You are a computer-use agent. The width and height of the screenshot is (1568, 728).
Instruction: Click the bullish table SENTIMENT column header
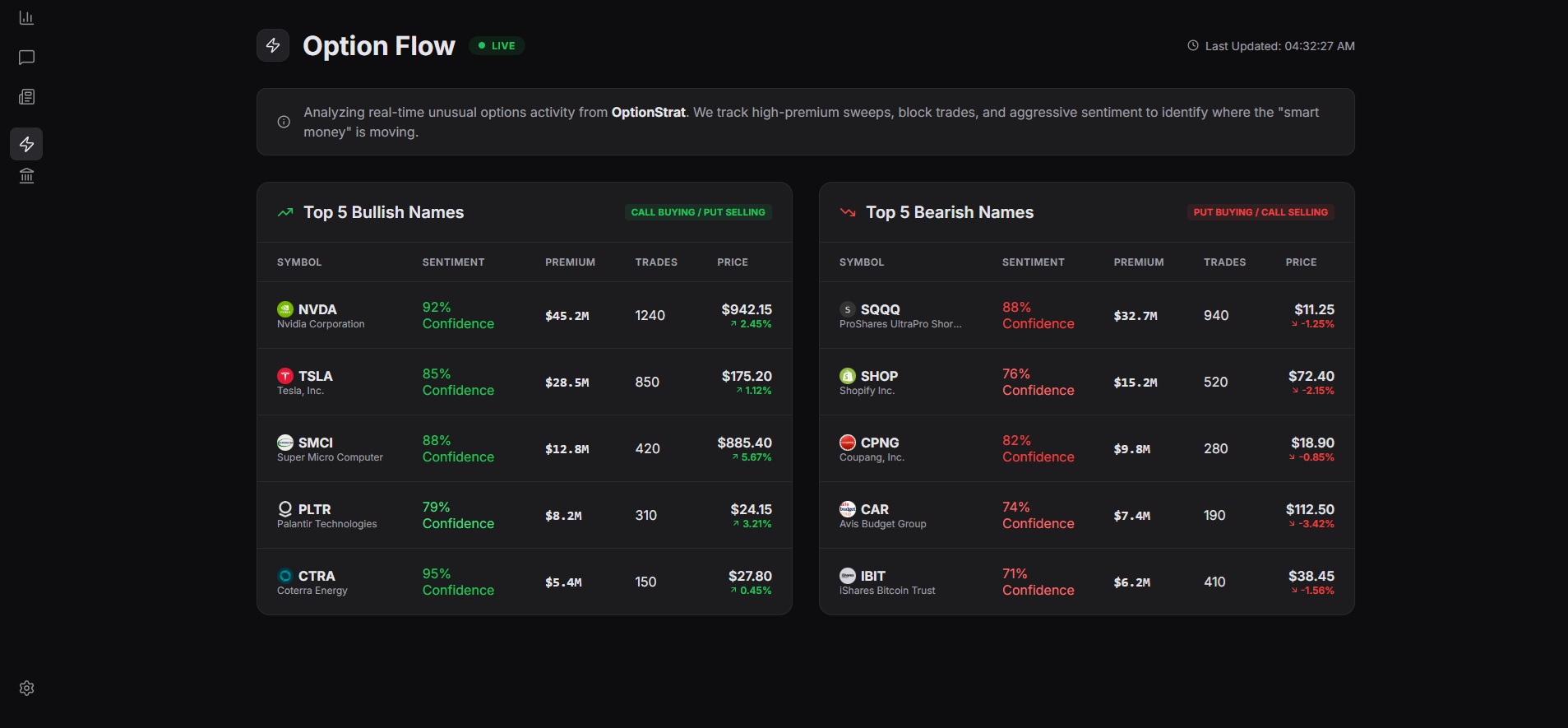click(454, 262)
